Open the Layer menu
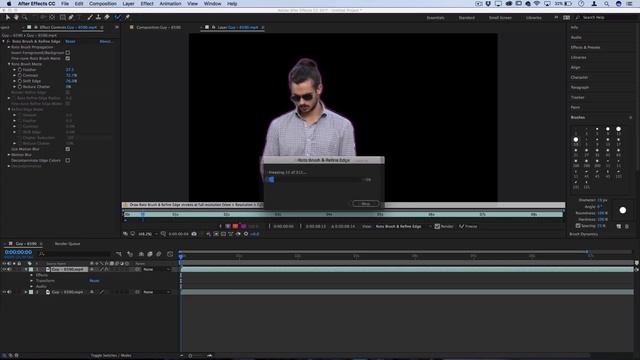Image resolution: width=640 pixels, height=360 pixels. (x=128, y=4)
